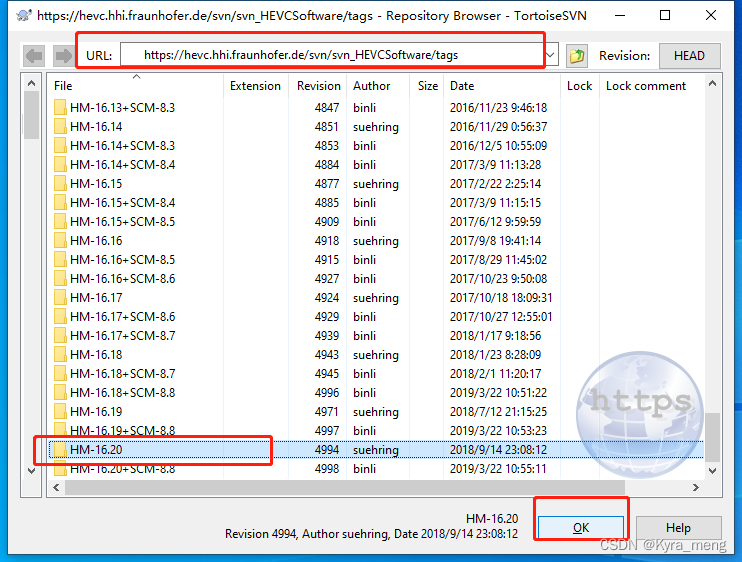
Task: Click revision number 4994
Action: [x=327, y=449]
